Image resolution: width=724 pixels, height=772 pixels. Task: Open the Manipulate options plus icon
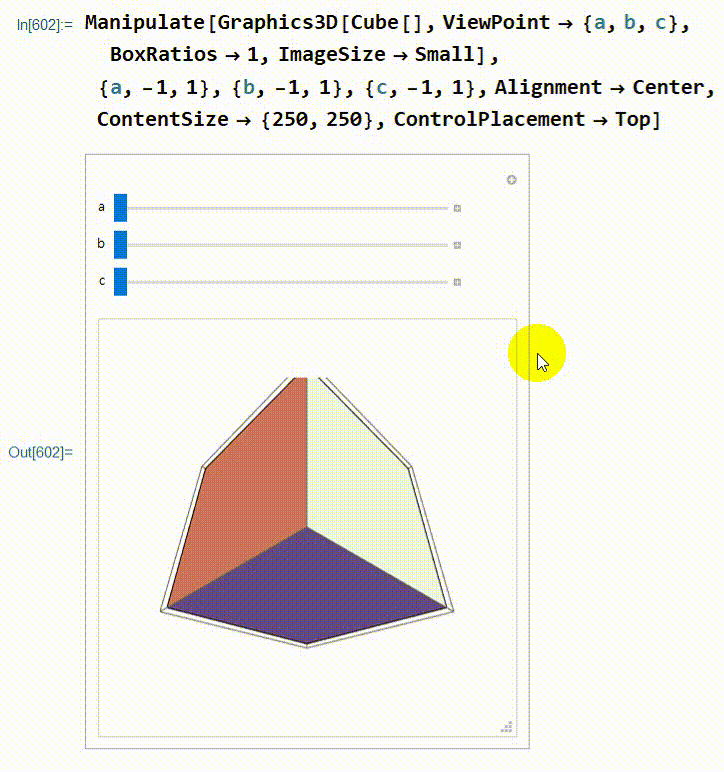tap(512, 180)
